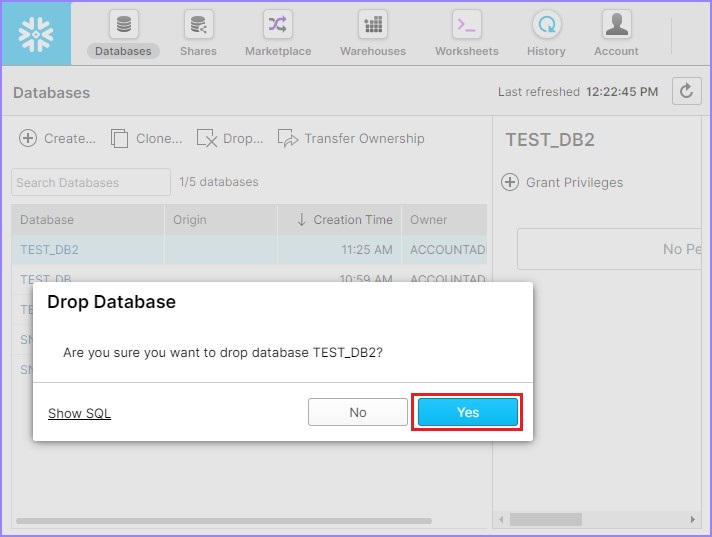Screen dimensions: 712x537
Task: Click the Grant Privileges plus icon
Action: (509, 182)
